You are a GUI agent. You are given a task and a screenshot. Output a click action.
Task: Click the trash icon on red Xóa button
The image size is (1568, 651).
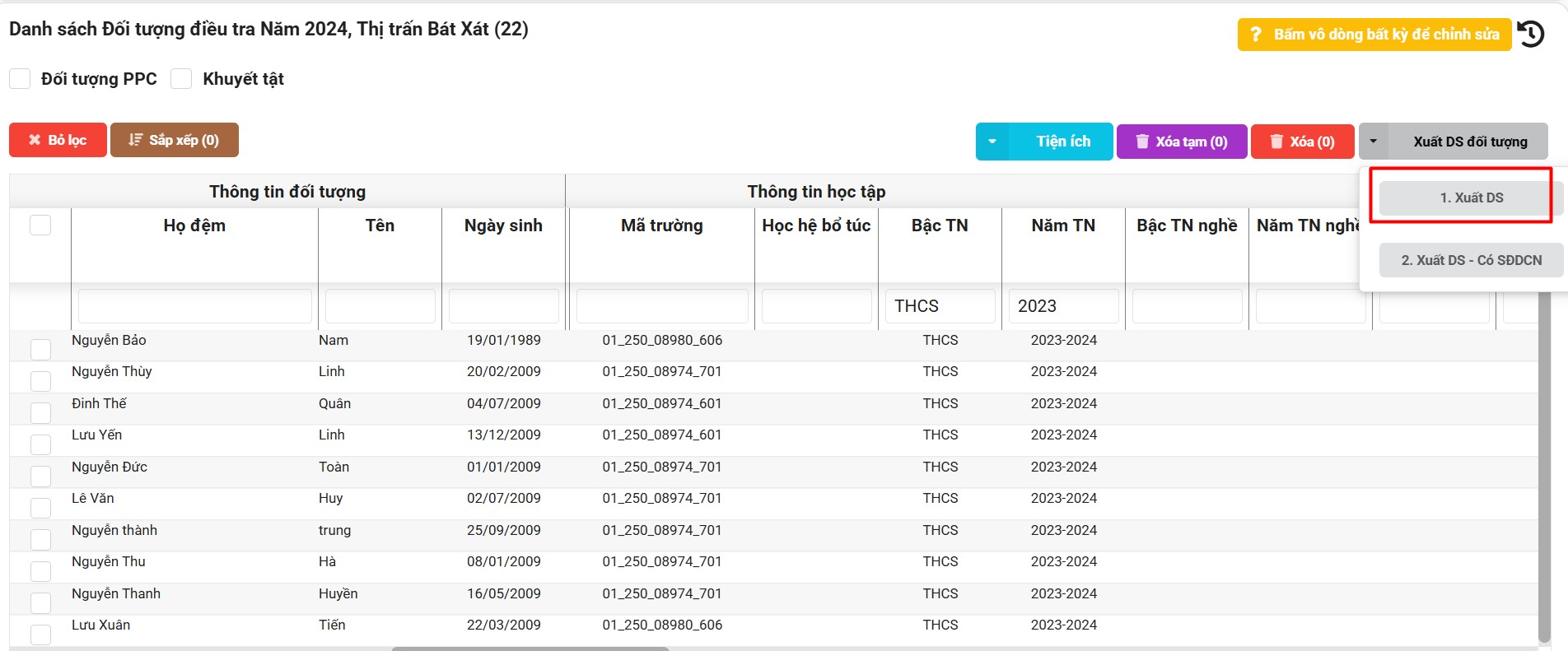(1276, 142)
